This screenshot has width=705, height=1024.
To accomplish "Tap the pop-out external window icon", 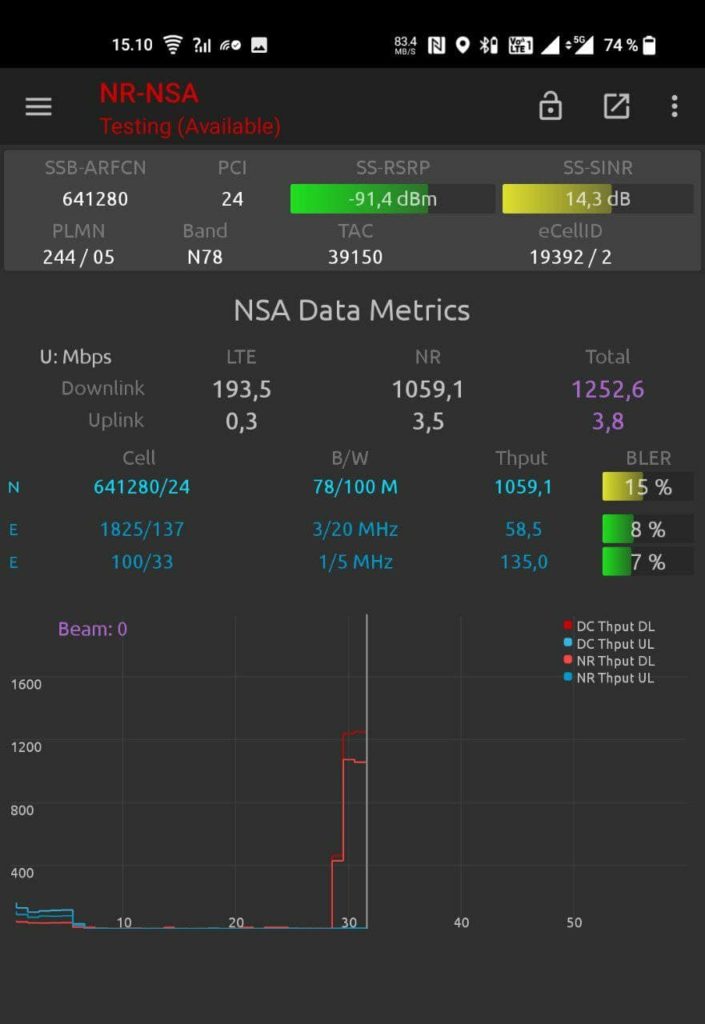I will pyautogui.click(x=616, y=106).
